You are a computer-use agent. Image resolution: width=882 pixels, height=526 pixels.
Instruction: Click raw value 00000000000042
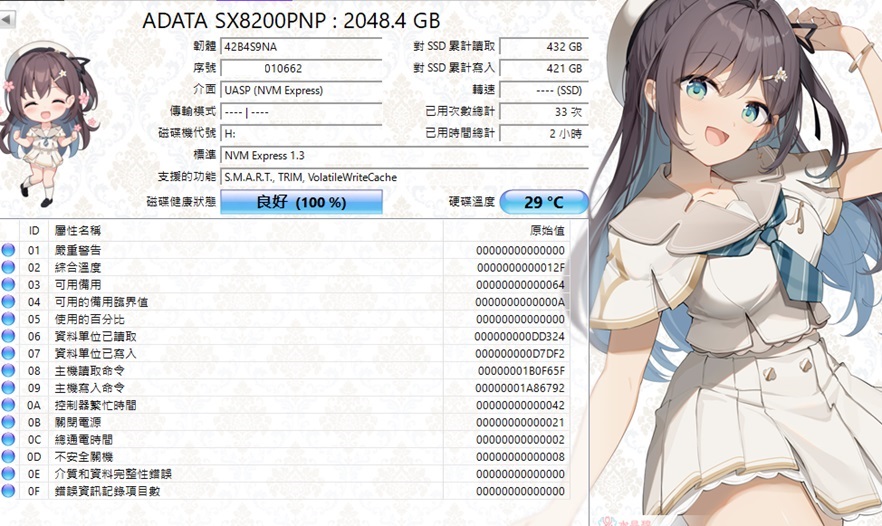pyautogui.click(x=520, y=405)
